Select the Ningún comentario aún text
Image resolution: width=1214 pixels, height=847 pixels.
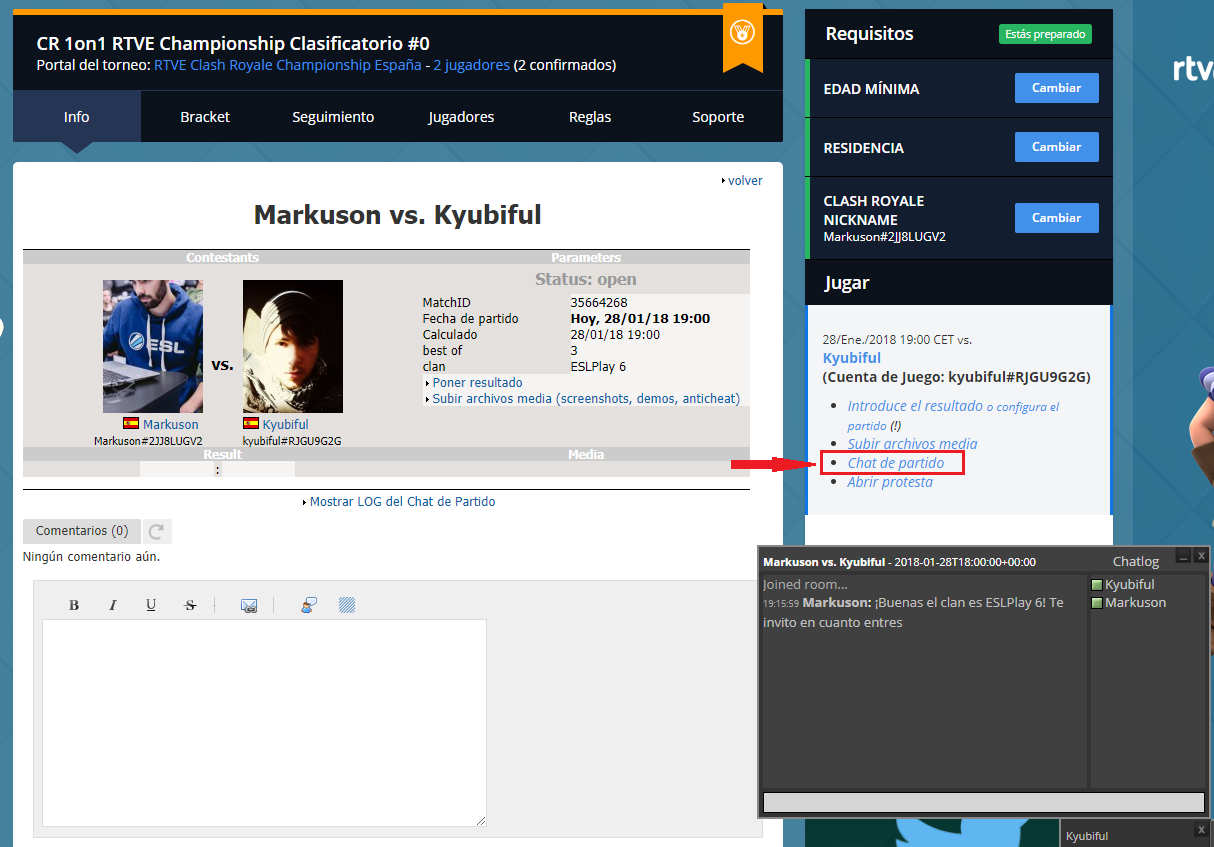click(91, 557)
